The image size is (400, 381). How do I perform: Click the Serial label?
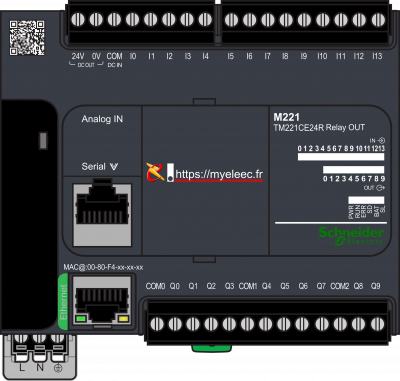coord(94,166)
